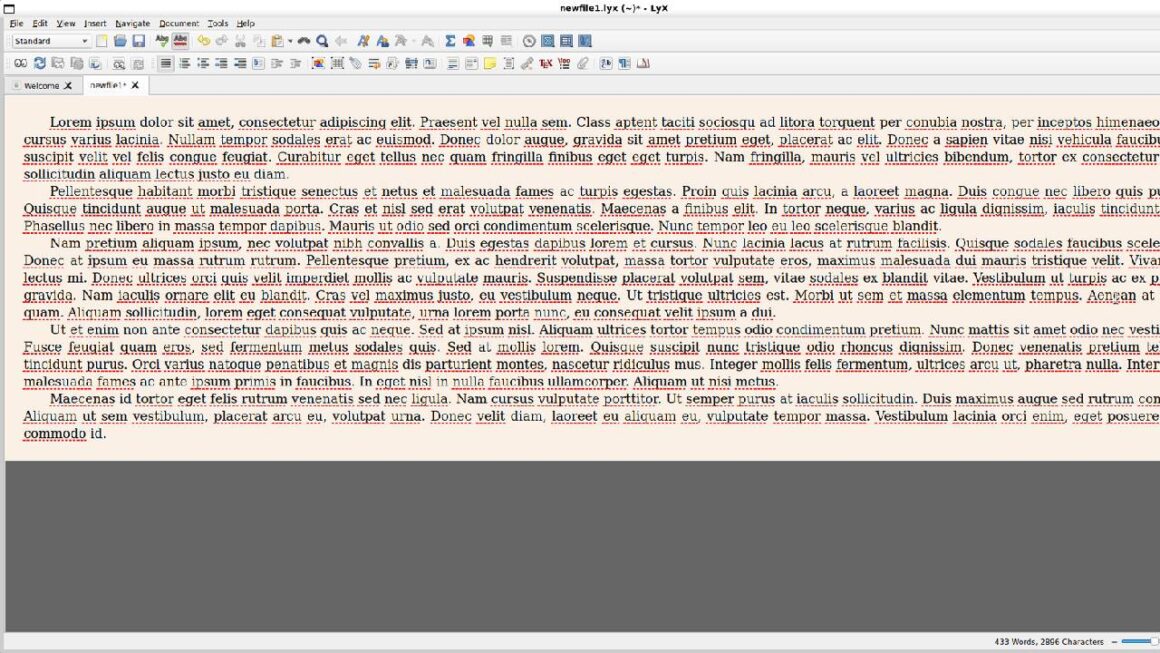
Task: Insert a label (tag icon)
Action: 356,64
